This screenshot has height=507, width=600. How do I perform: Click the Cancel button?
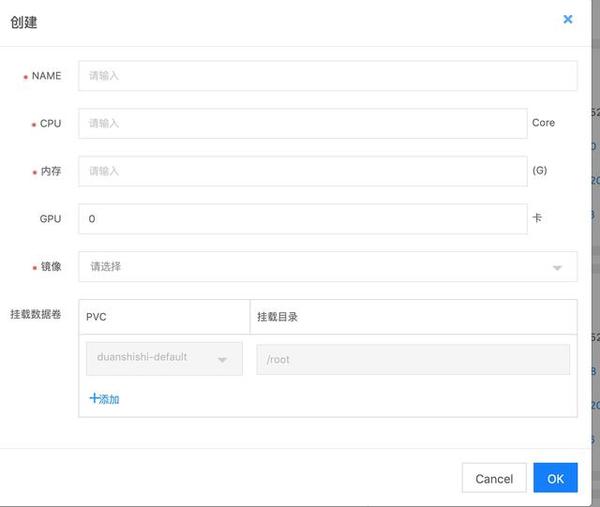[x=494, y=478]
